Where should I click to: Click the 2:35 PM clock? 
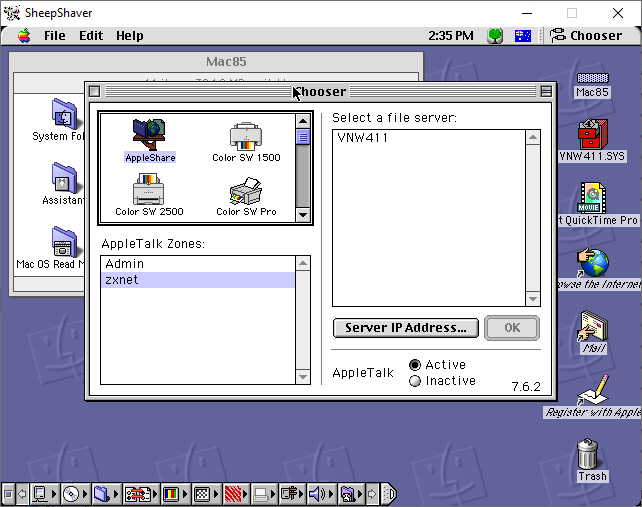click(451, 36)
